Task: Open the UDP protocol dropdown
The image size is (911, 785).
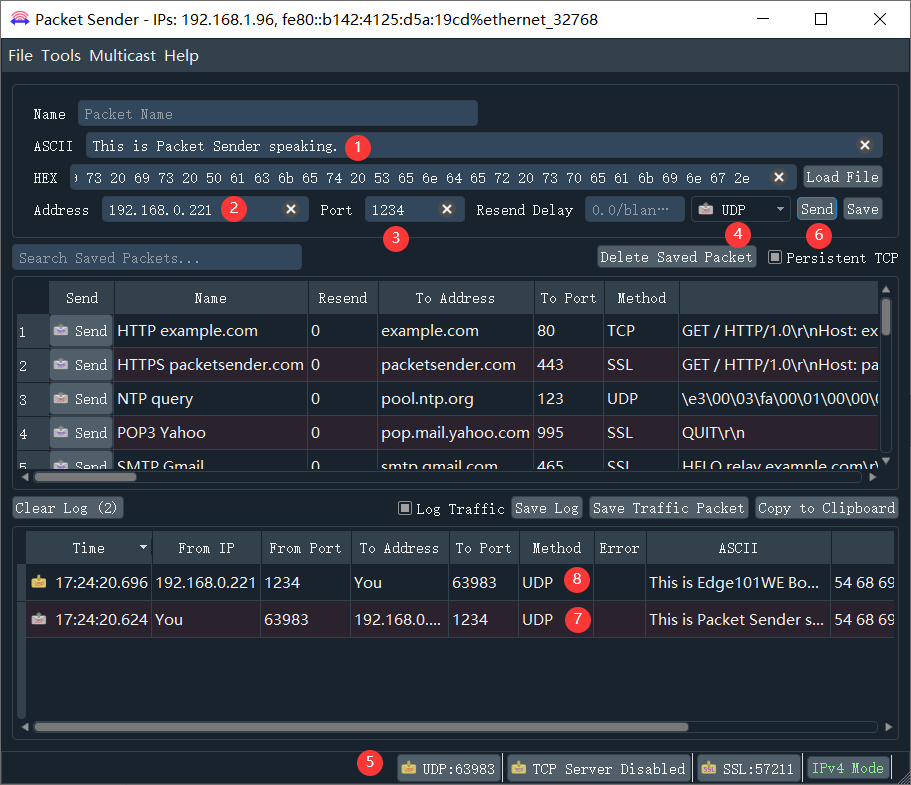Action: [x=741, y=209]
